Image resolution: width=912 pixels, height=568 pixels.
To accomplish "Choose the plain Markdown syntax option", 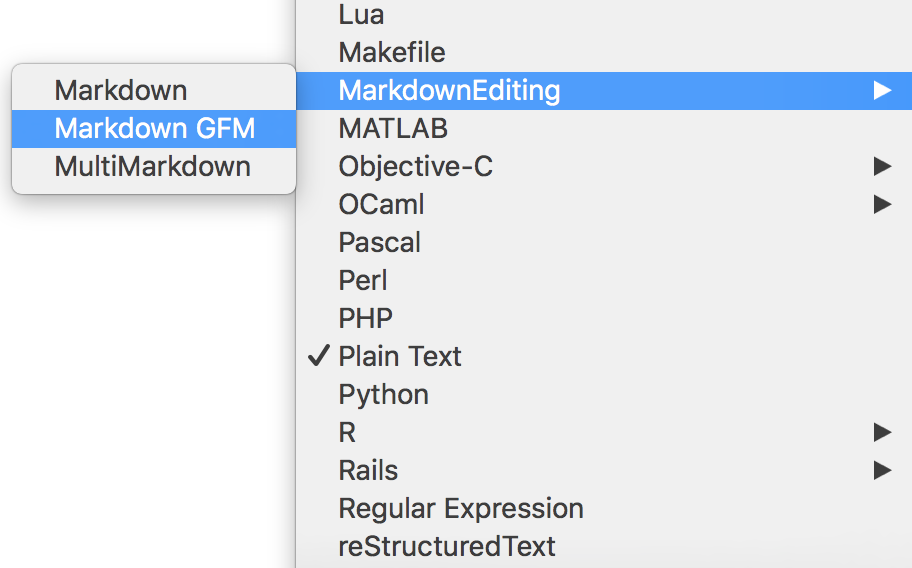I will click(x=121, y=90).
